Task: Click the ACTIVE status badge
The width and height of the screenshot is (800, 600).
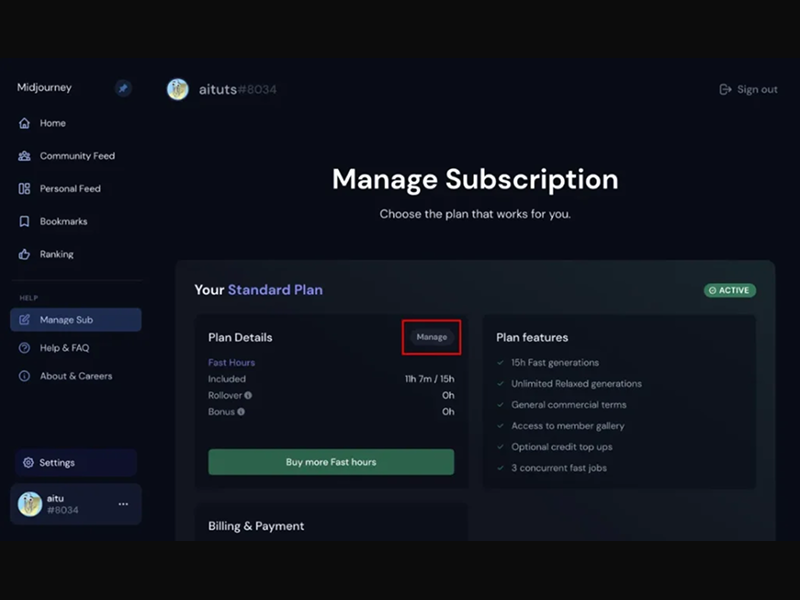Action: (x=730, y=290)
